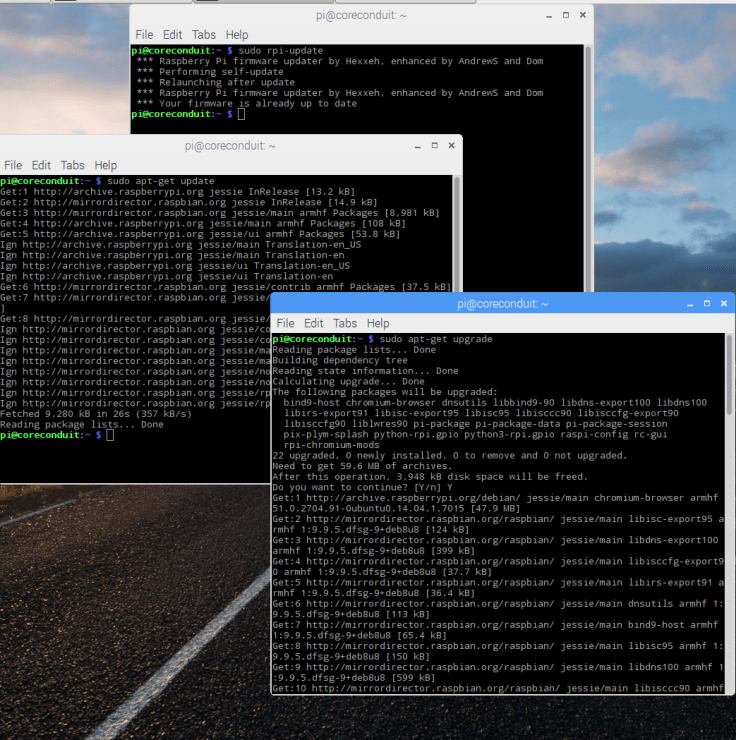Open Tabs menu in rpi-update terminal
Screen dimensions: 736x740
tap(205, 35)
